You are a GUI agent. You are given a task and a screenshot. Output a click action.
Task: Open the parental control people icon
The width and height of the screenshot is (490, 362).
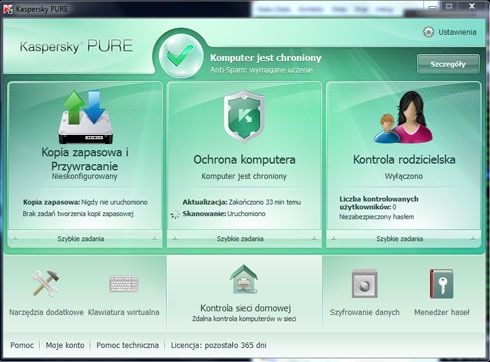(x=403, y=117)
